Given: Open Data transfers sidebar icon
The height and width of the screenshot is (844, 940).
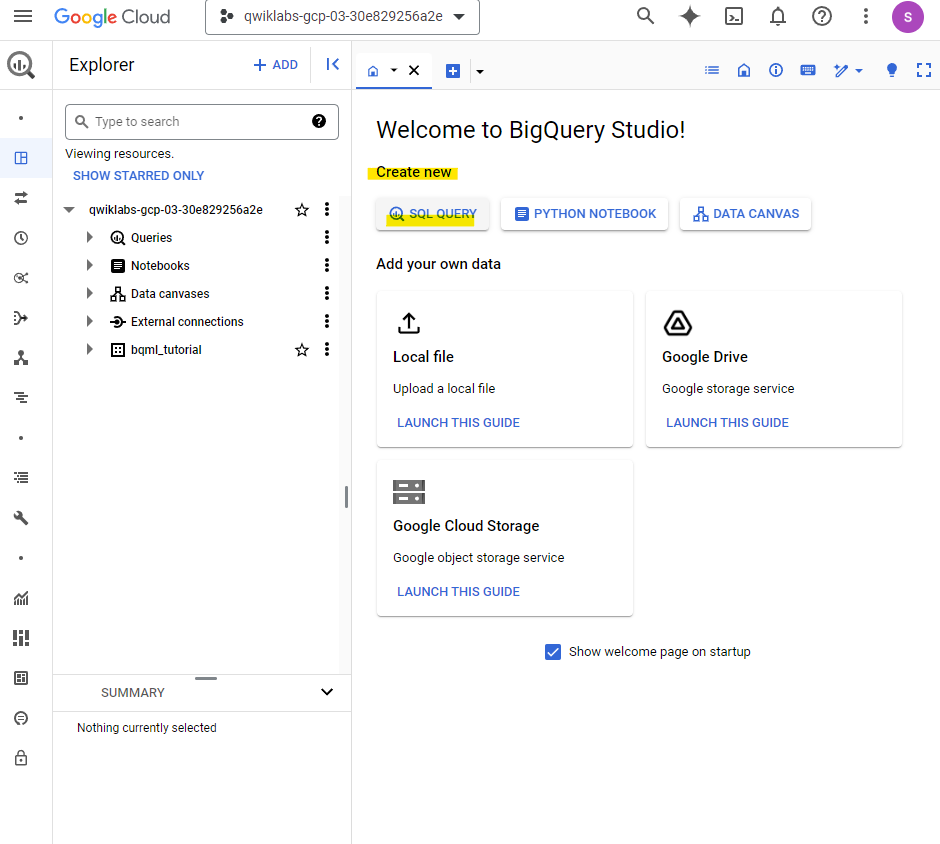Looking at the screenshot, I should (21, 198).
